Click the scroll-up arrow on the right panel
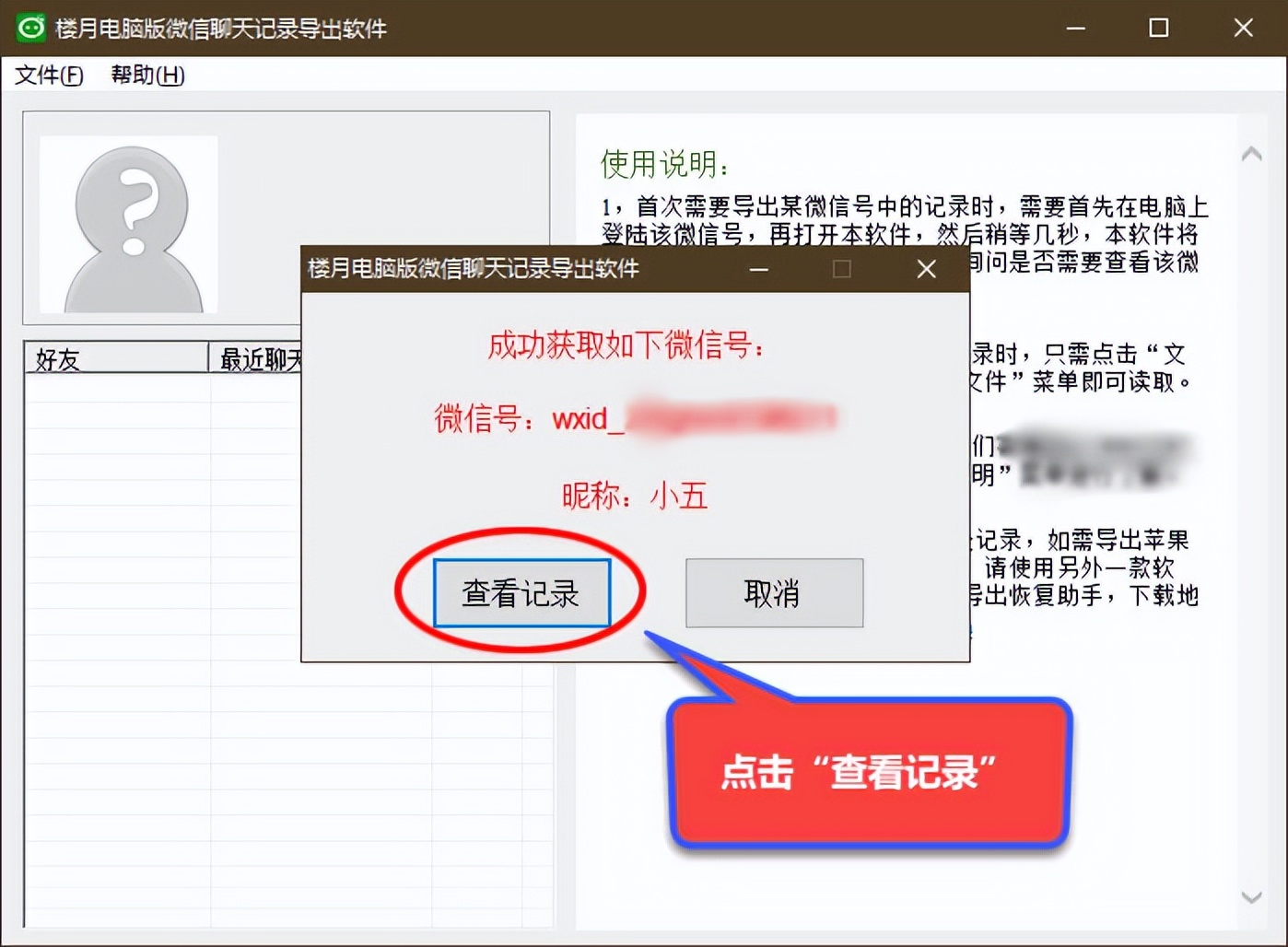The width and height of the screenshot is (1288, 947). click(x=1251, y=152)
